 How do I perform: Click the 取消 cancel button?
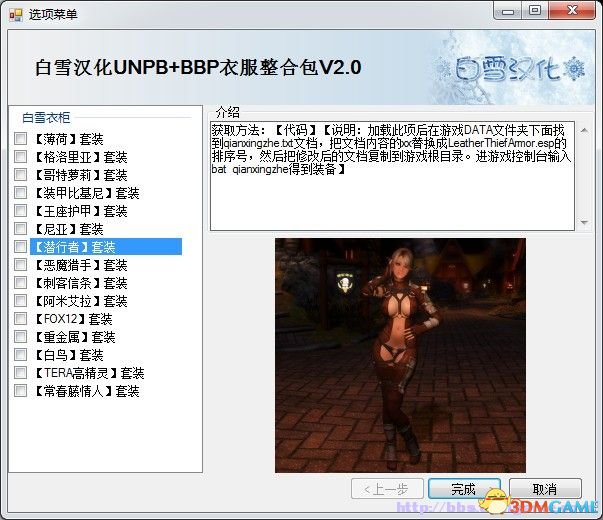(x=545, y=489)
